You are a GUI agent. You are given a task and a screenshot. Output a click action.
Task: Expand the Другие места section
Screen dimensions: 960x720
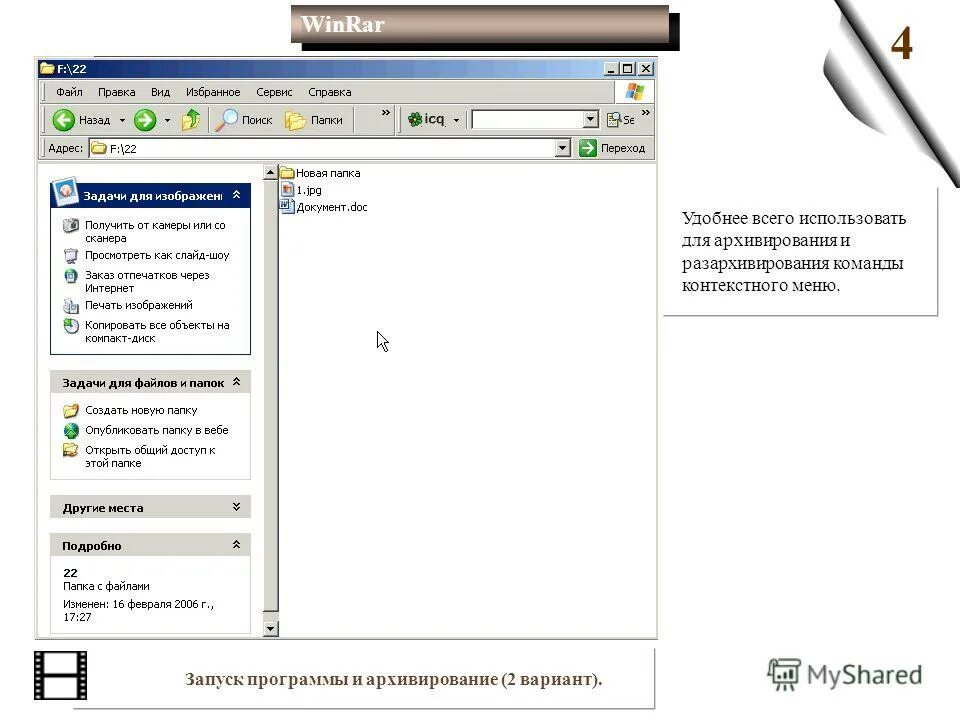[x=236, y=507]
